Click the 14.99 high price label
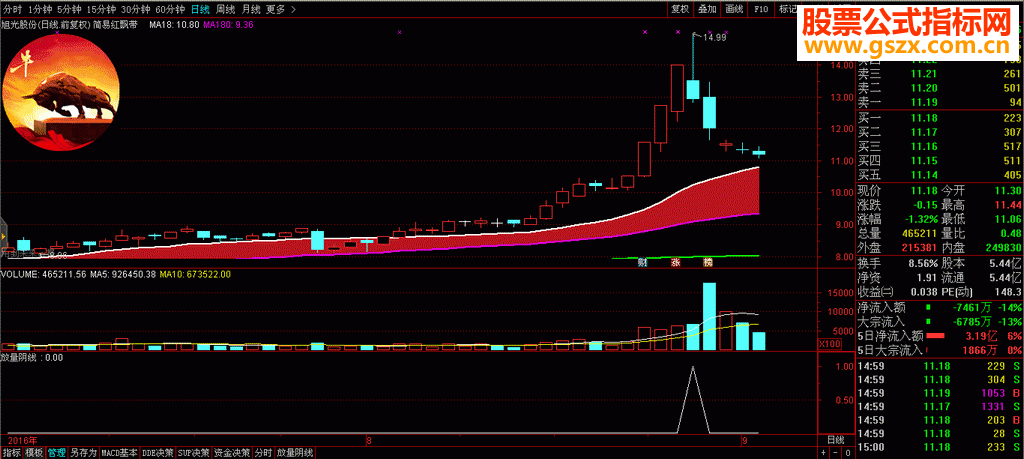Screen dimensions: 1024x459 coord(714,37)
